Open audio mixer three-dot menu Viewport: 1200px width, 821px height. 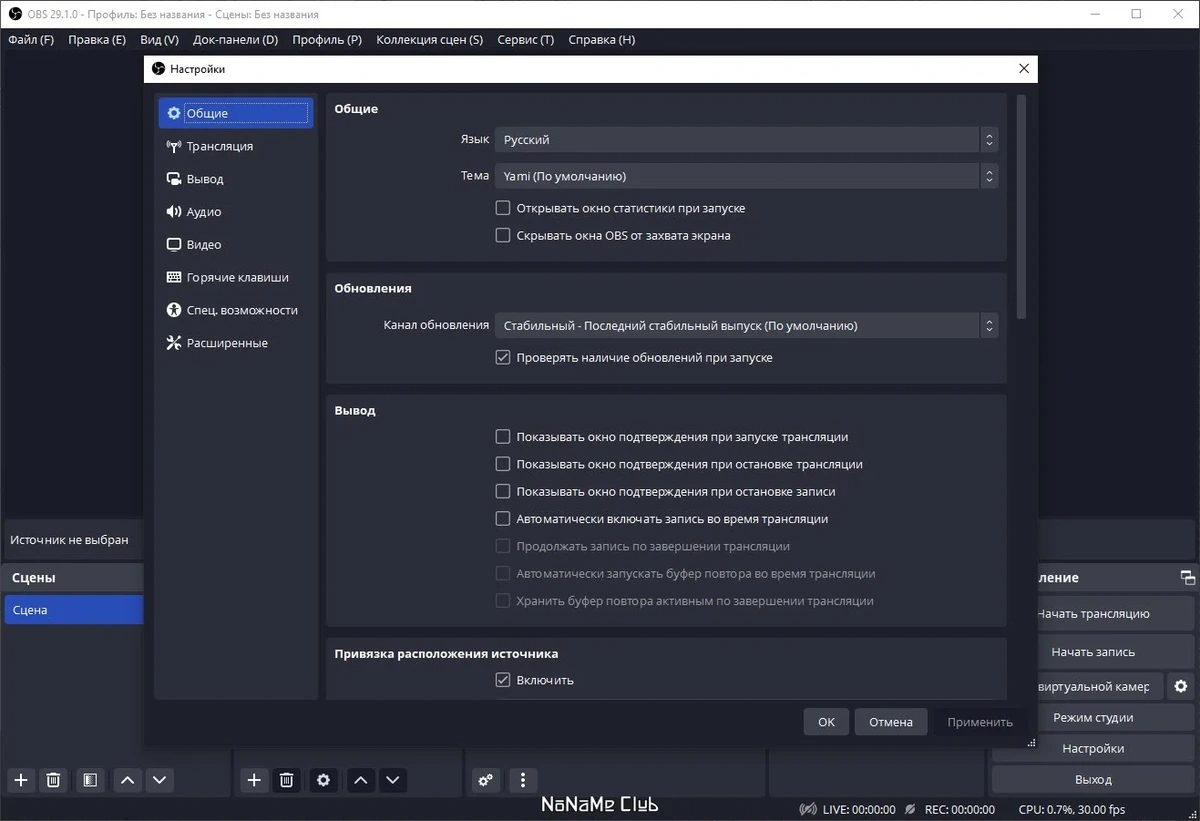click(x=523, y=780)
